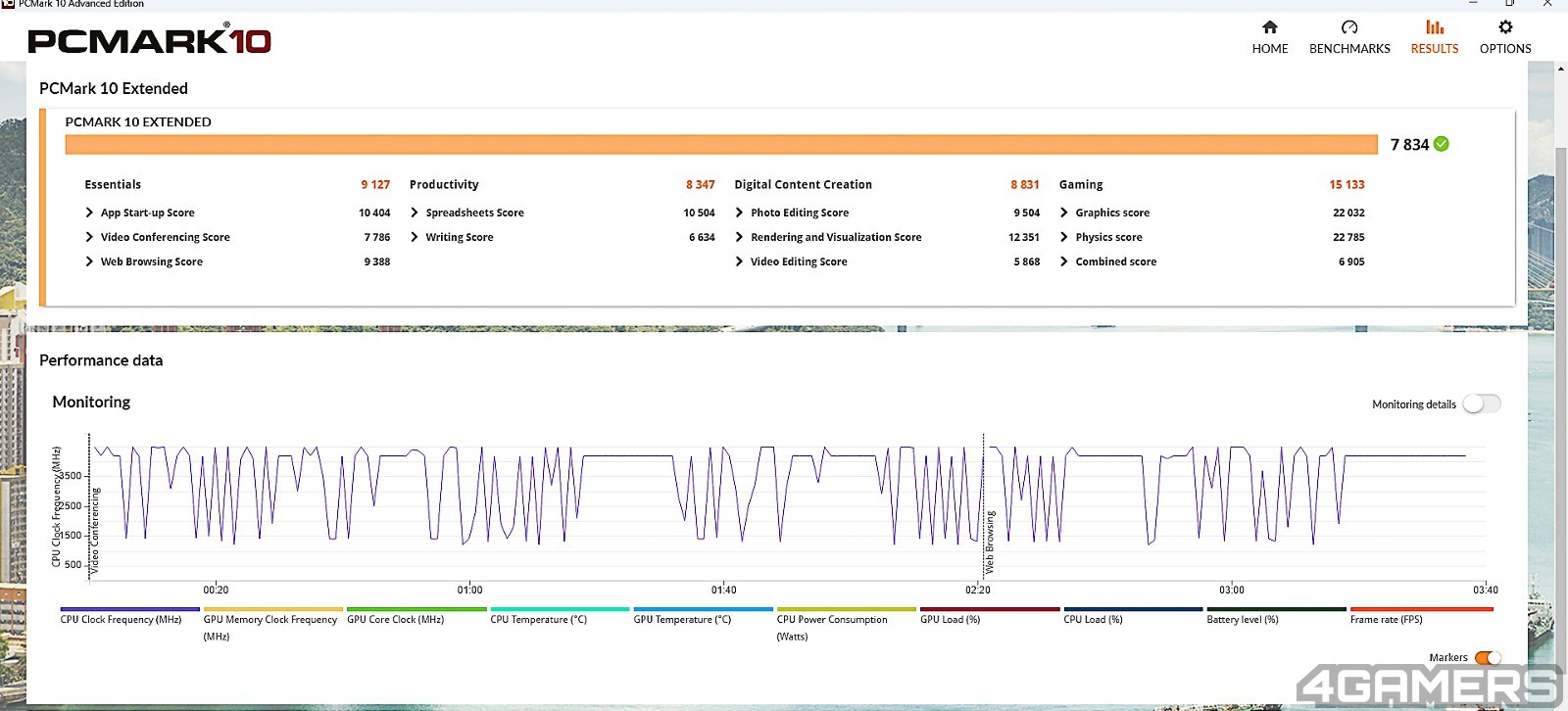Expand the Rendering and Visualization Score row
1568x711 pixels.
739,237
